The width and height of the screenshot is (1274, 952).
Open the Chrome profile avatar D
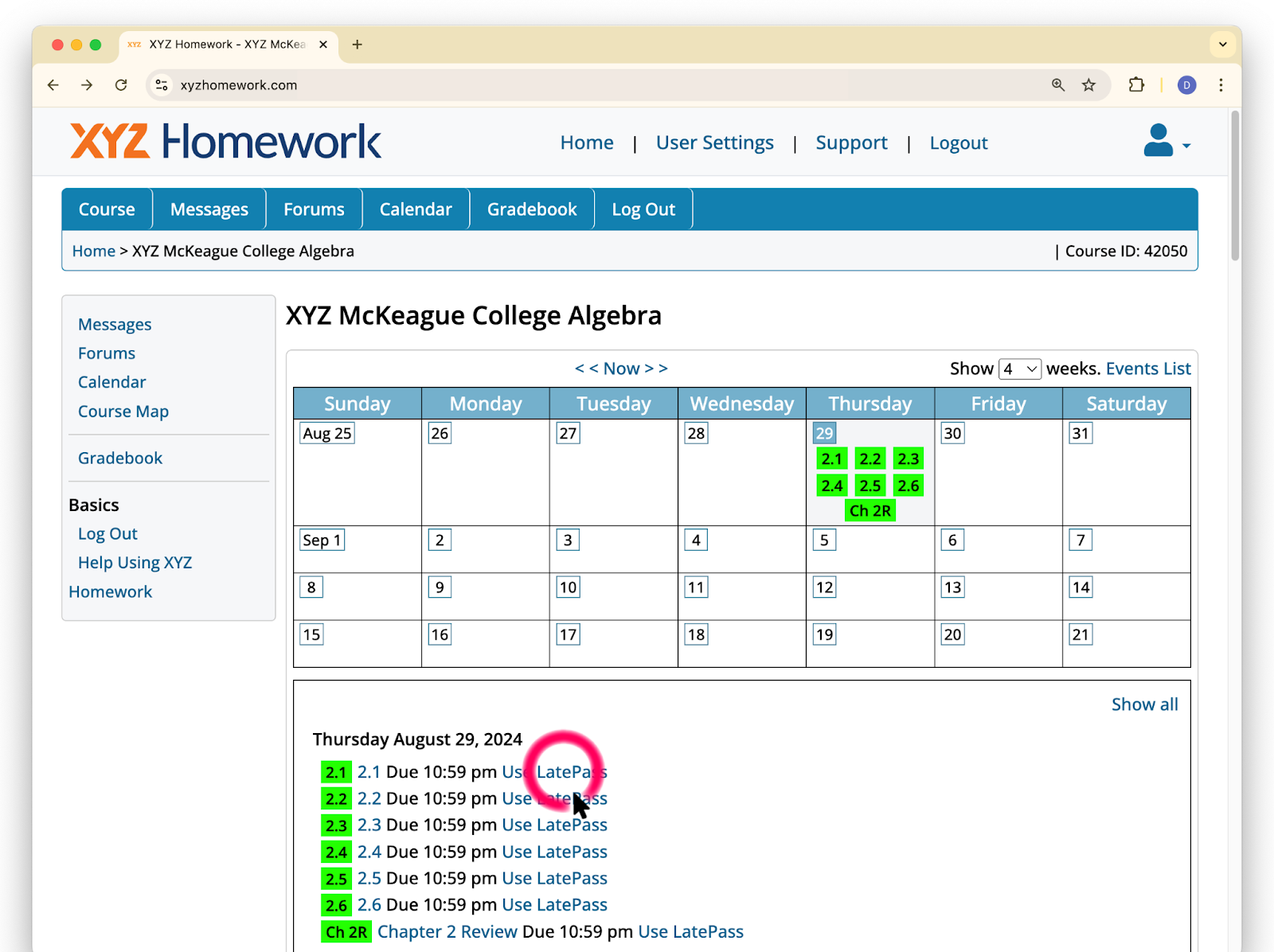1186,85
